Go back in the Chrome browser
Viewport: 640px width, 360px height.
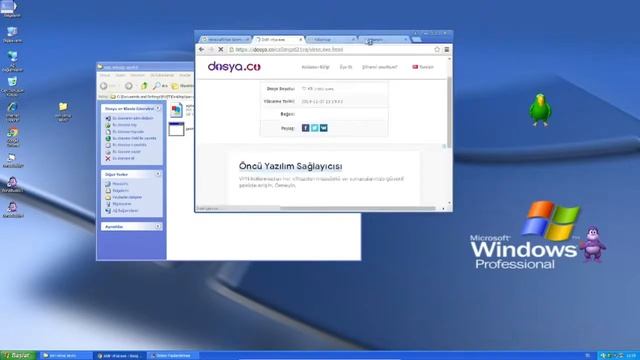[202, 49]
